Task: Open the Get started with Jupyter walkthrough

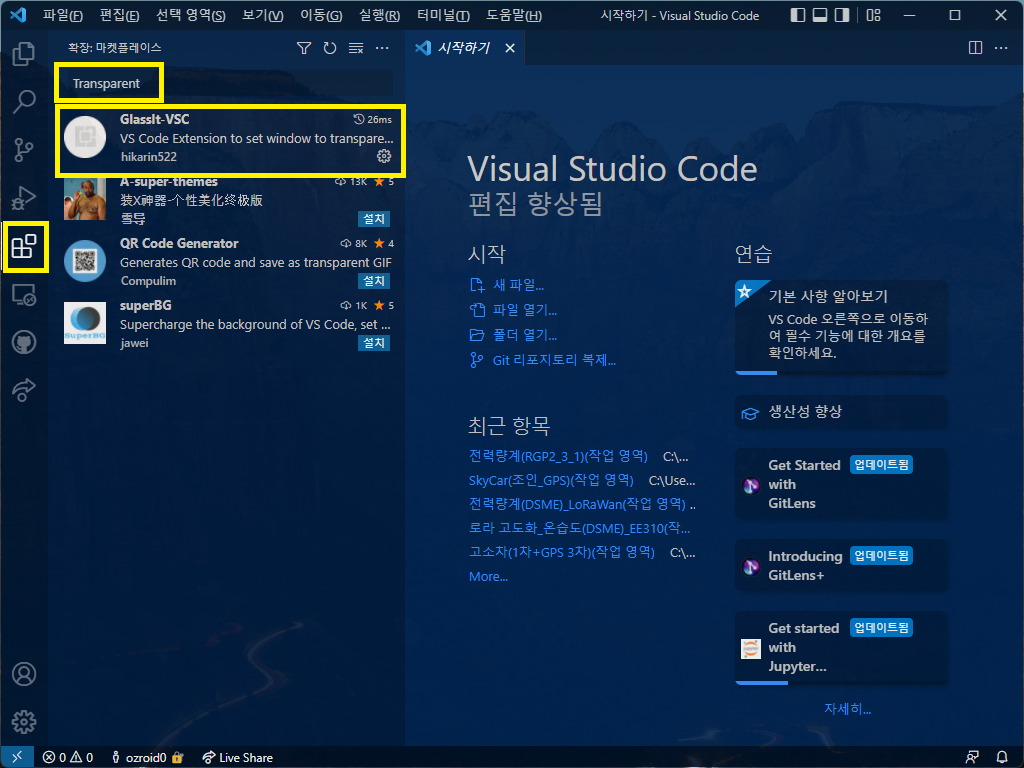Action: click(841, 647)
